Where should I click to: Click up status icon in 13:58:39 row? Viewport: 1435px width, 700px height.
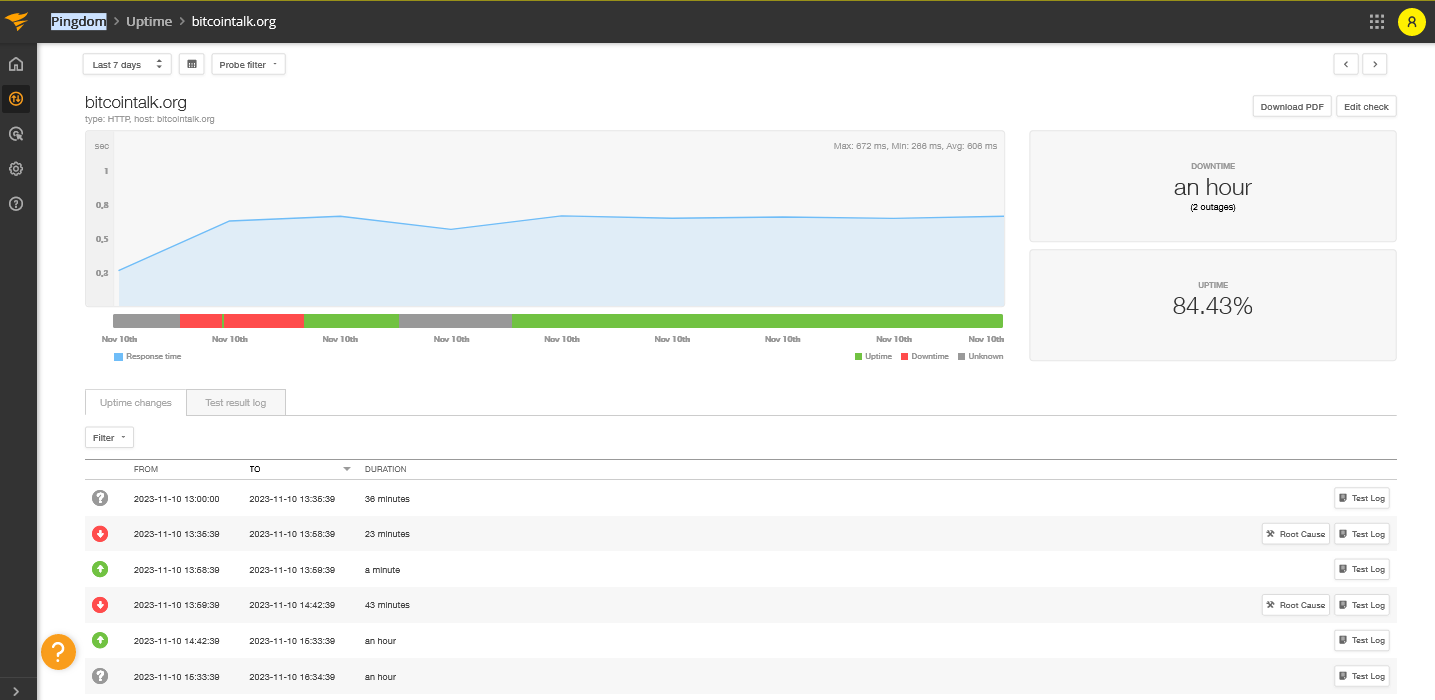tap(100, 569)
